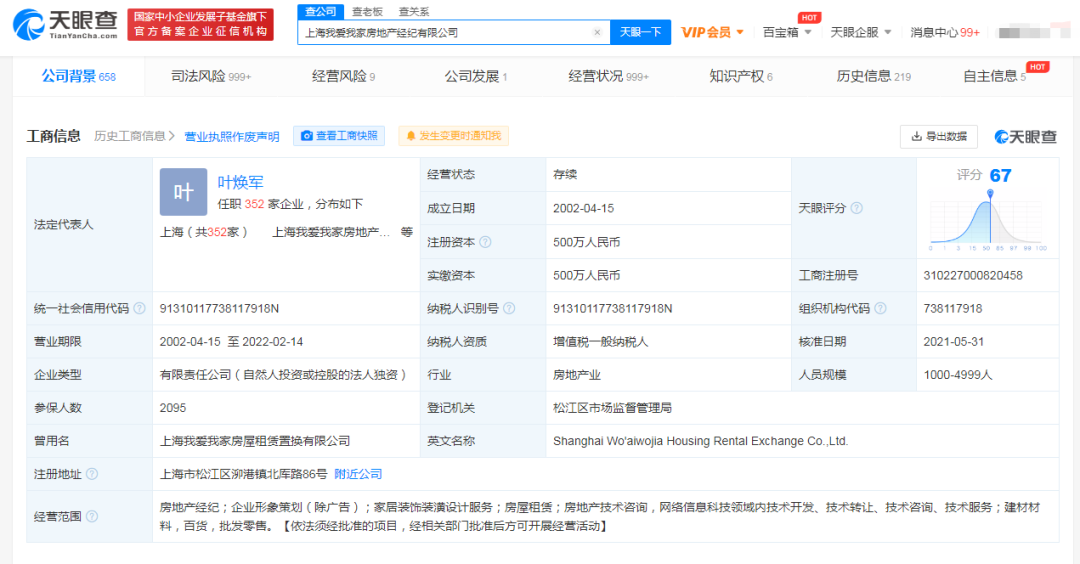Select the 工商注册号 value 310227000820458
The height and width of the screenshot is (564, 1080).
[973, 275]
